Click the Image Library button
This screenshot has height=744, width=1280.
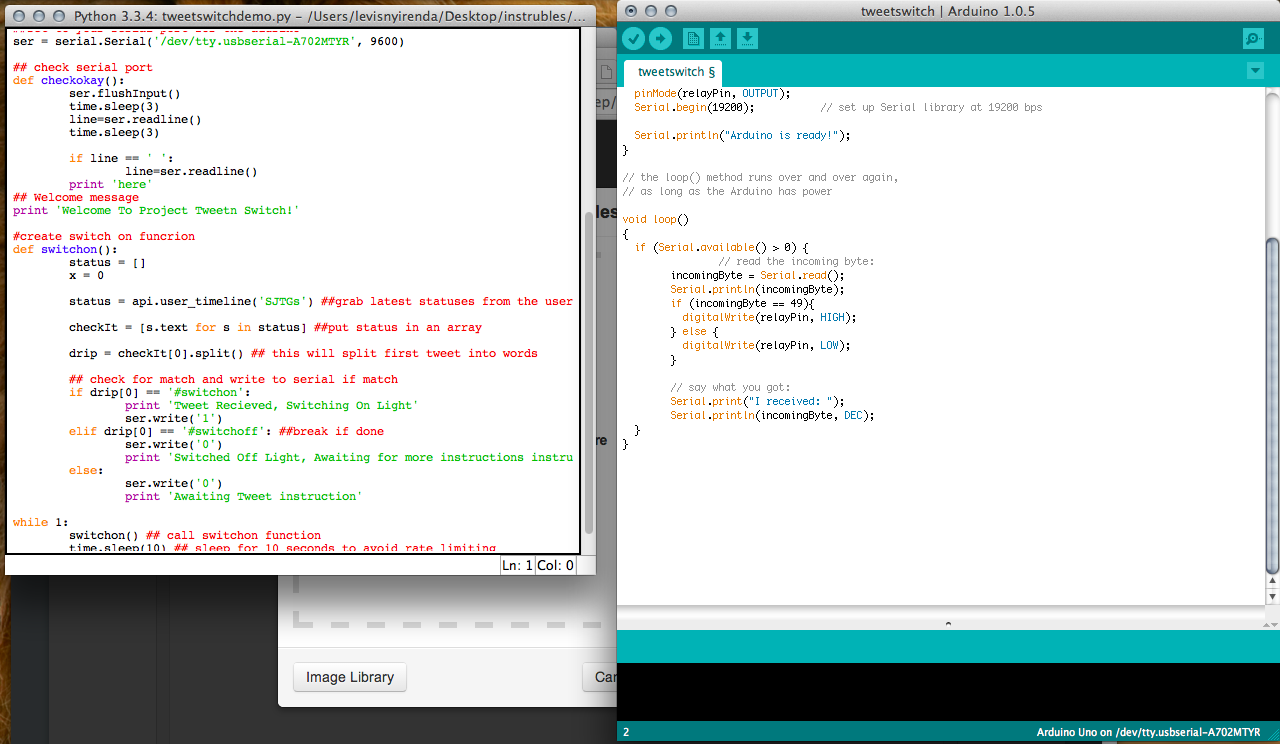(350, 677)
